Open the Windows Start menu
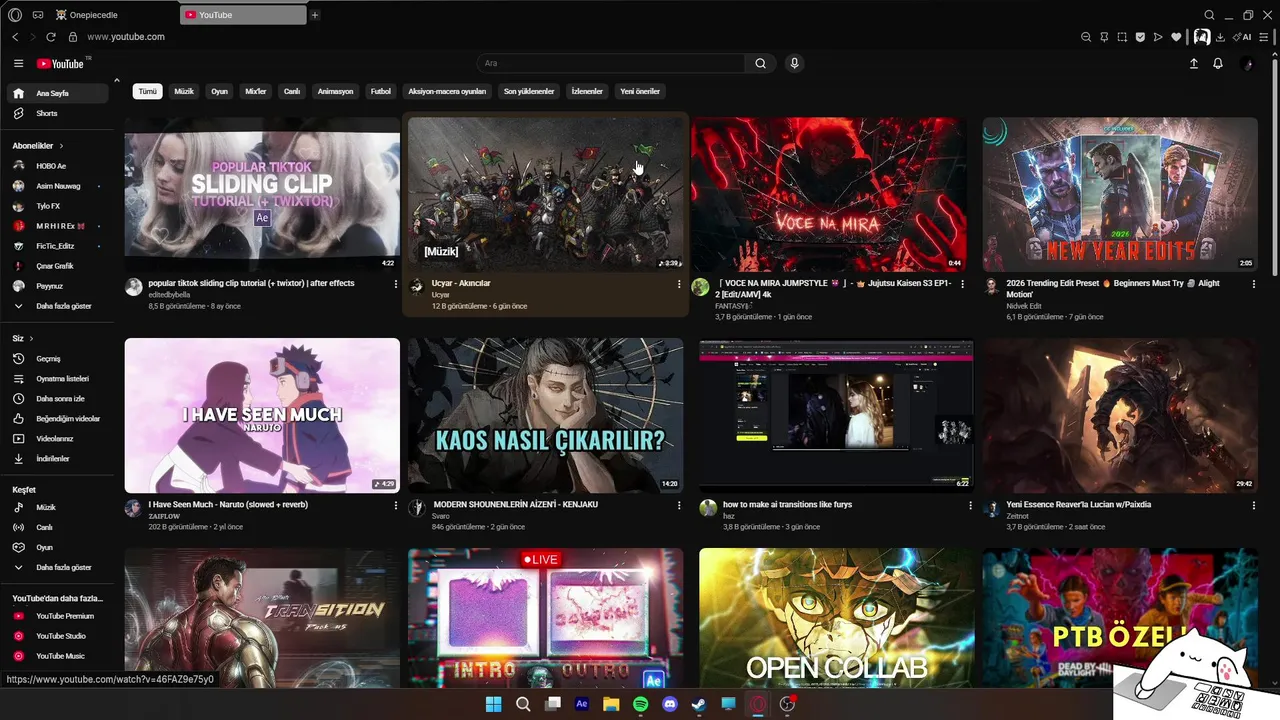1280x720 pixels. coord(493,704)
